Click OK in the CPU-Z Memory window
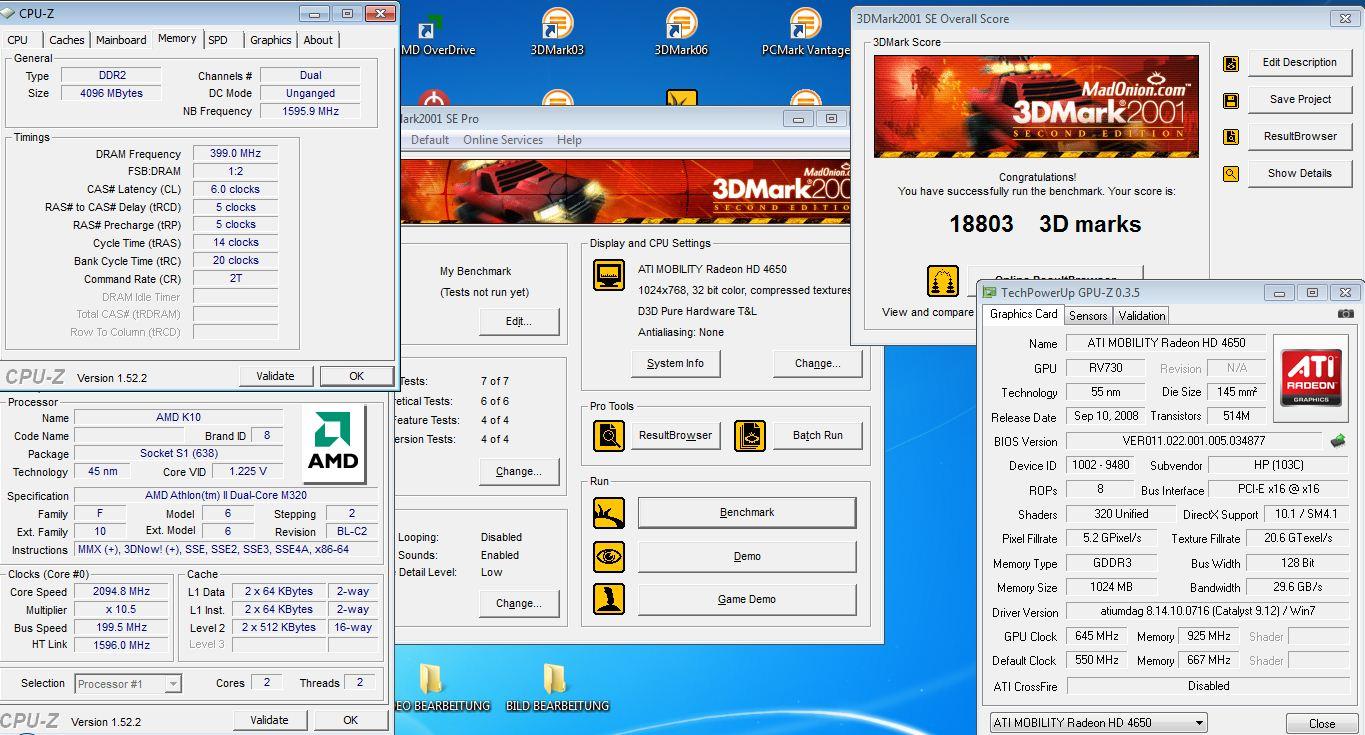 pos(357,376)
